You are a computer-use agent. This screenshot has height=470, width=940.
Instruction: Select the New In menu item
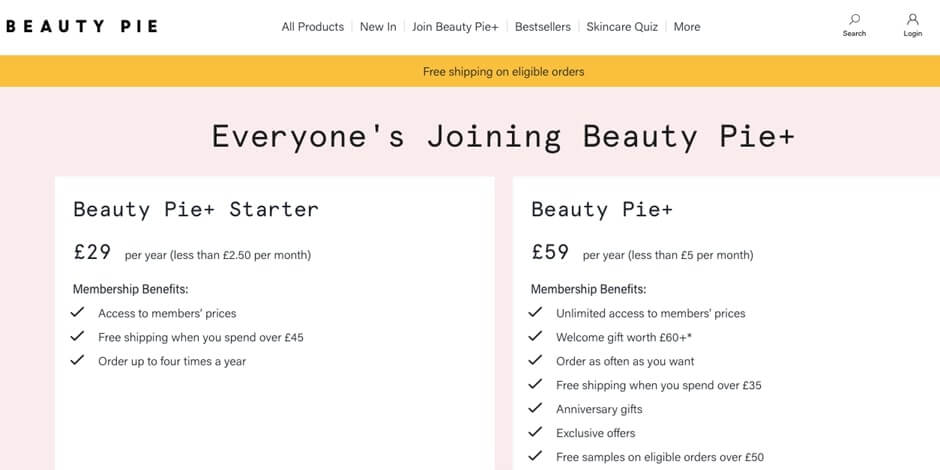point(378,27)
